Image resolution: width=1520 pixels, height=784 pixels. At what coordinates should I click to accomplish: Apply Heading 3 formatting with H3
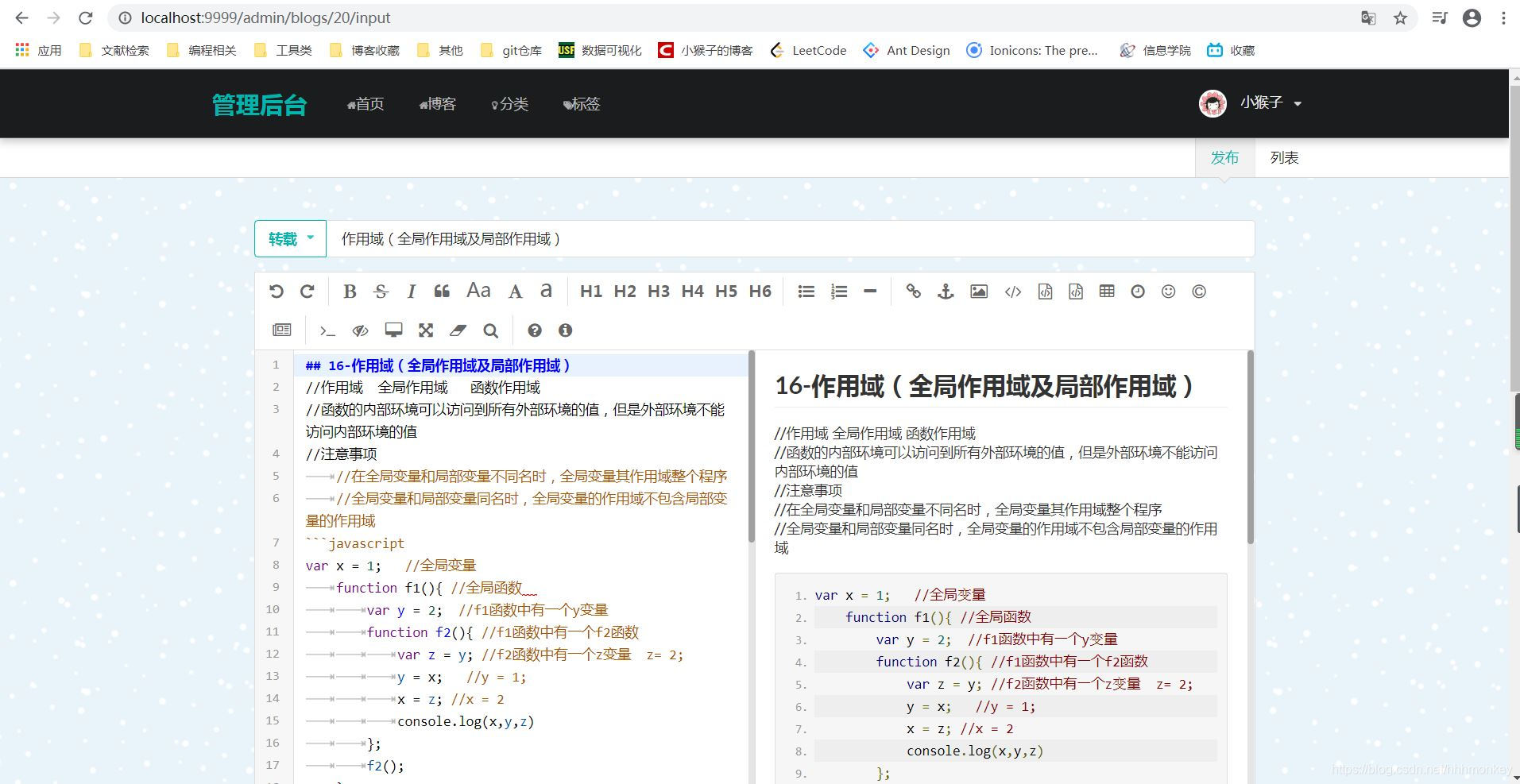click(x=658, y=291)
